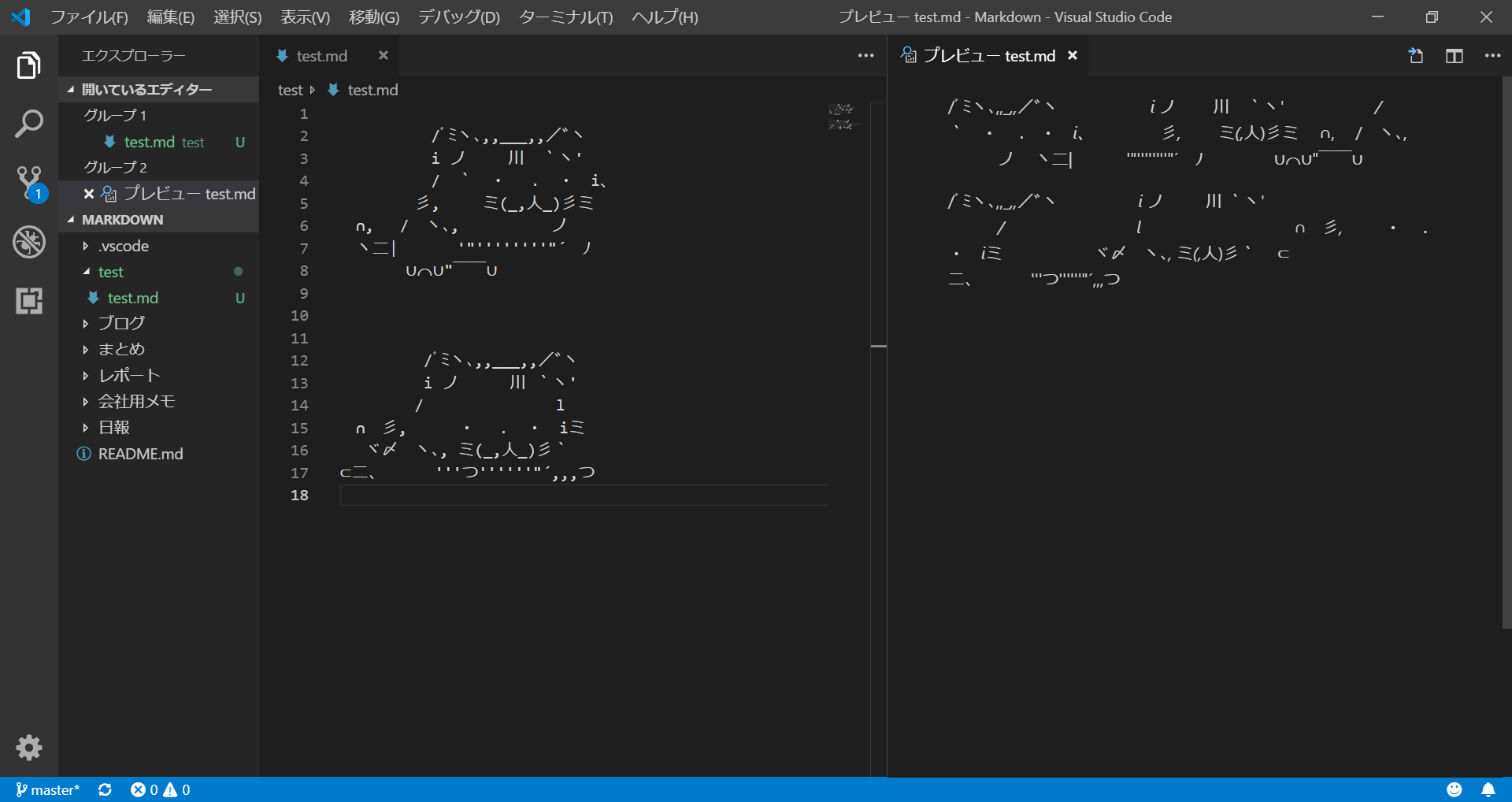The image size is (1512, 802).
Task: Open the 移動(G) menu
Action: (x=374, y=17)
